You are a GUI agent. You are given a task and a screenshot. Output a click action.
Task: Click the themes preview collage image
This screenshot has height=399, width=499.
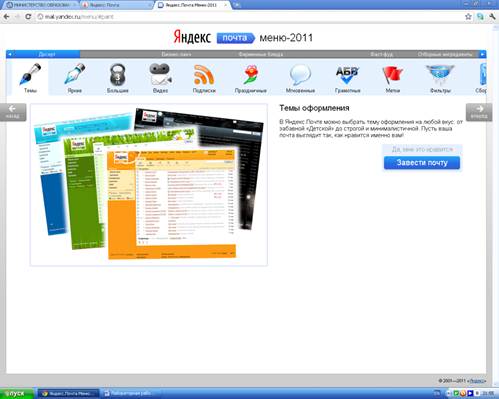coord(149,185)
